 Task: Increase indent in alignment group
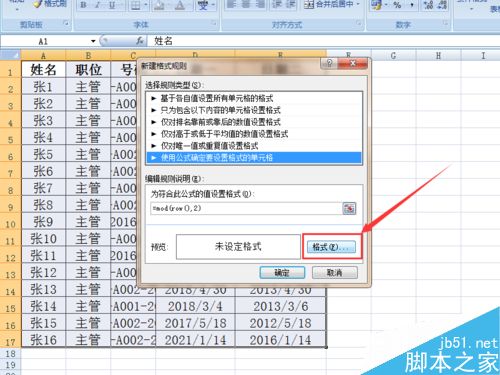click(x=290, y=4)
